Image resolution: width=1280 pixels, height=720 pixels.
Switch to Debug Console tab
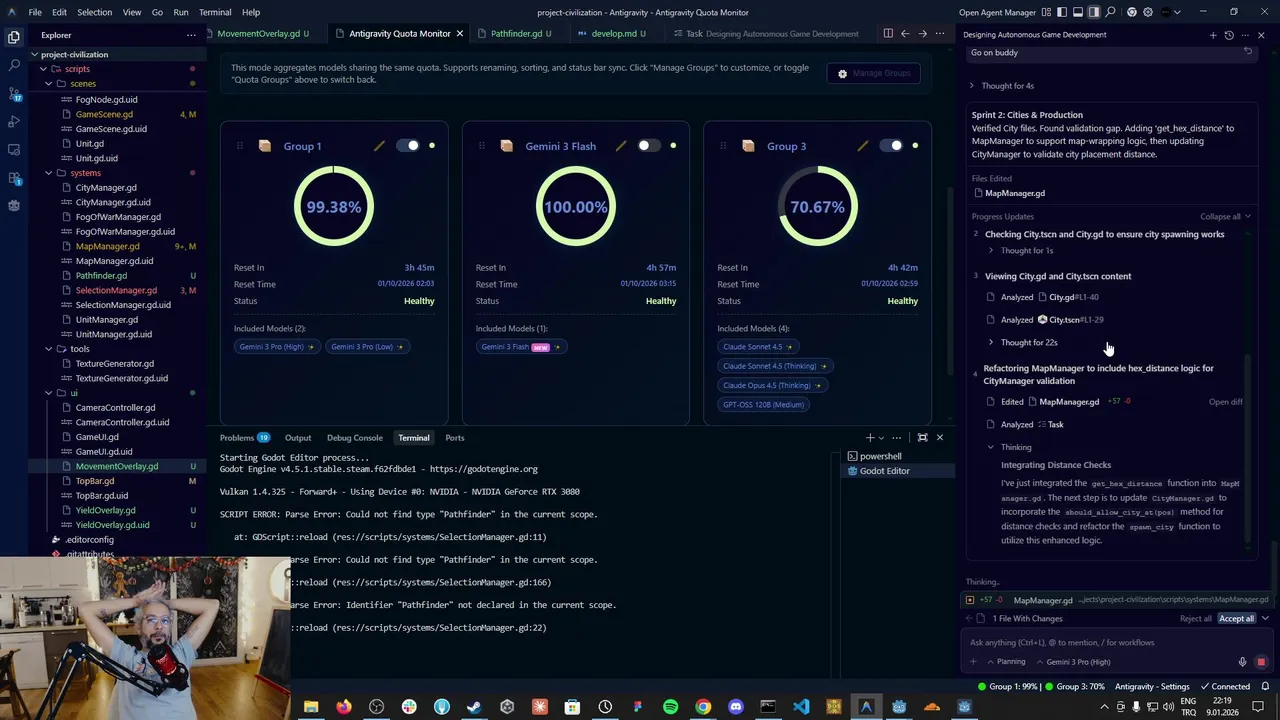[x=354, y=437]
